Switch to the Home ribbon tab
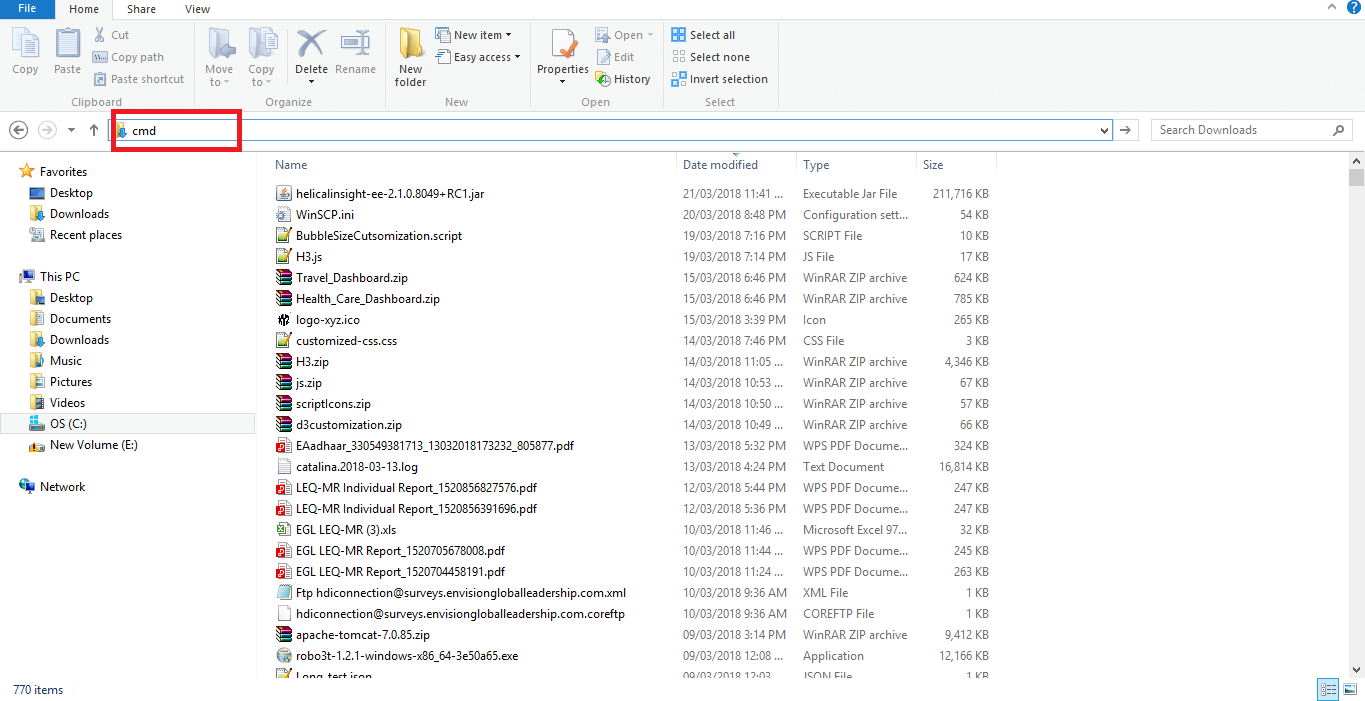The image size is (1365, 701). click(84, 9)
